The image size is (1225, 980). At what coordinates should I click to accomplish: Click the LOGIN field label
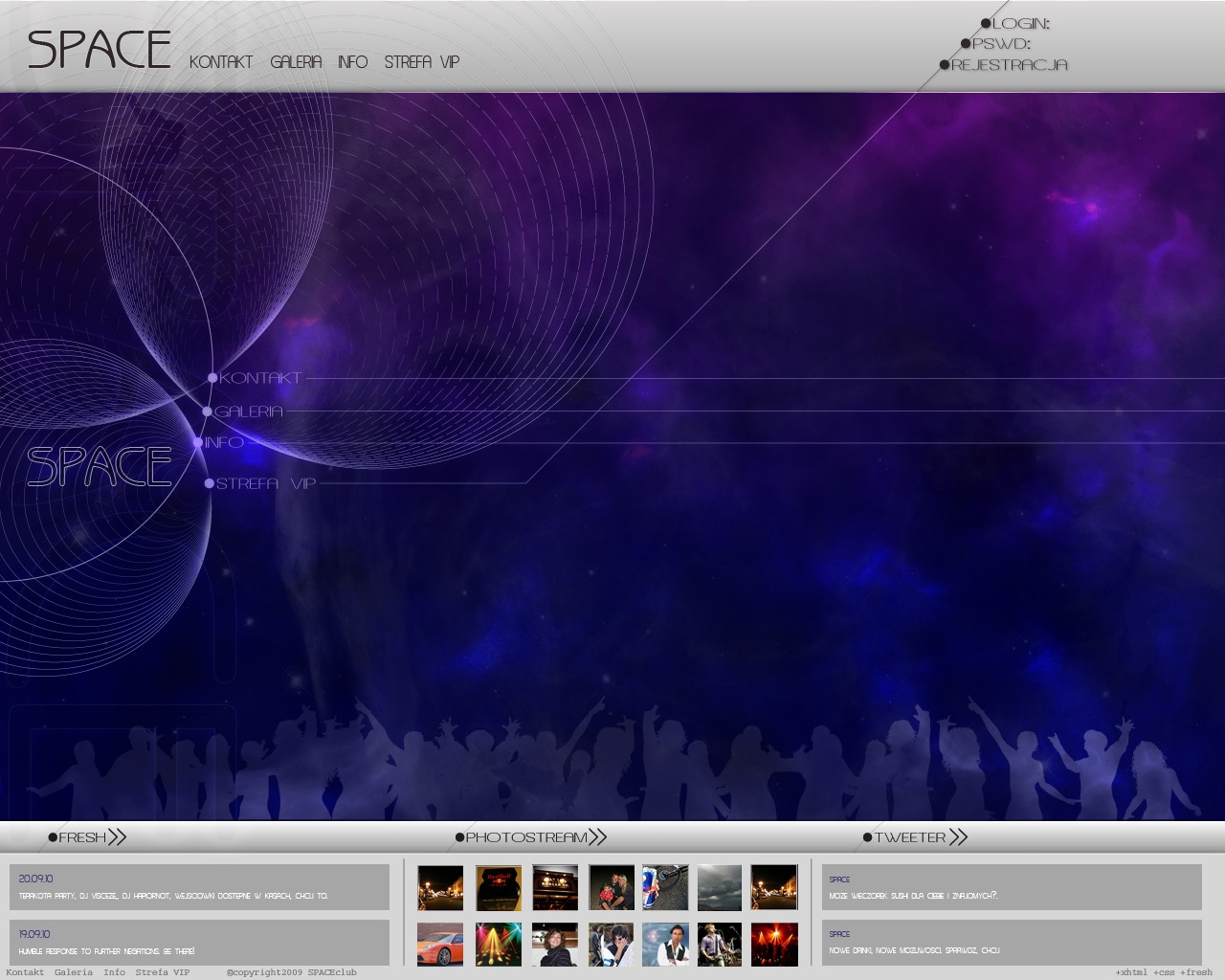click(x=1020, y=23)
